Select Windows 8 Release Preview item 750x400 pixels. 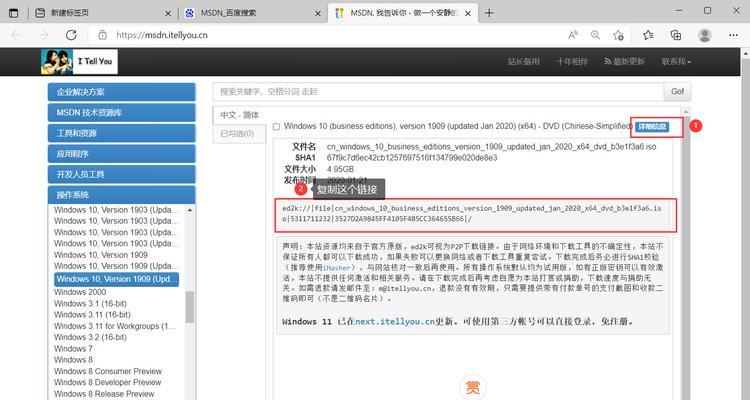coord(104,394)
